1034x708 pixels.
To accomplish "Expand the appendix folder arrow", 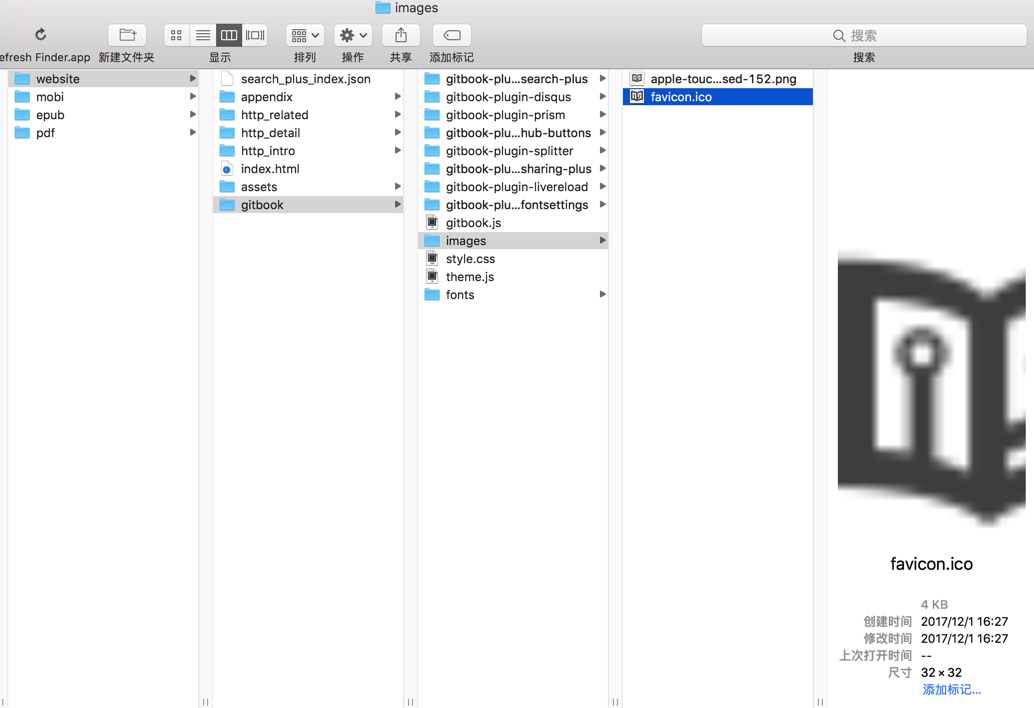I will pyautogui.click(x=398, y=97).
